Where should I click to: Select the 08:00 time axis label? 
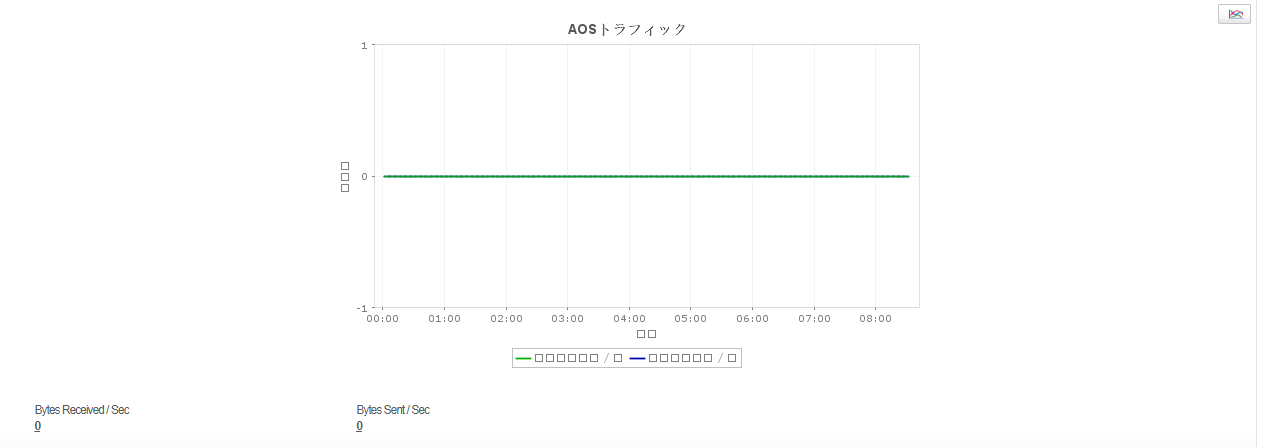click(x=875, y=319)
